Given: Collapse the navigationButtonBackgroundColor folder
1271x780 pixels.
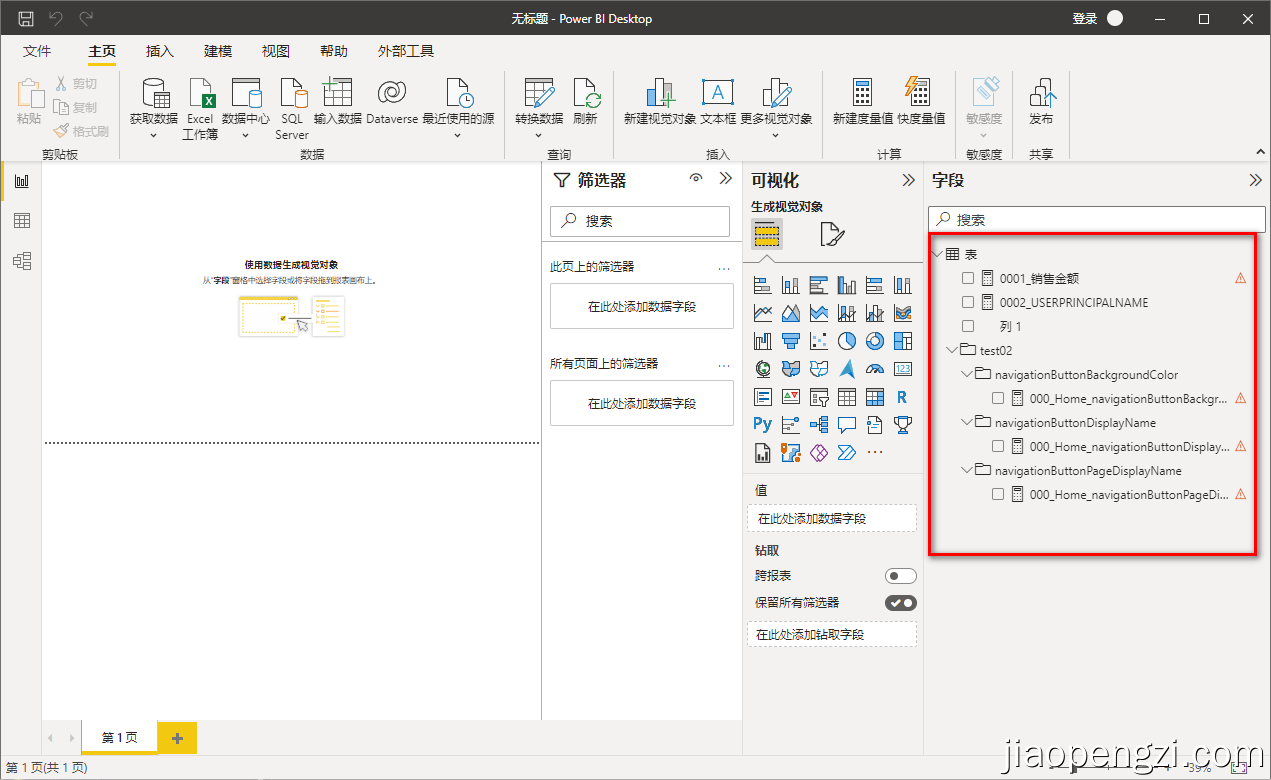Looking at the screenshot, I should [x=966, y=374].
